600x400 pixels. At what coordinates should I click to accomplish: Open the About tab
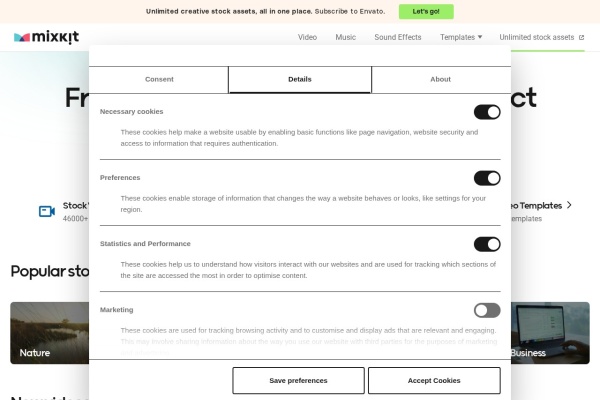(x=440, y=79)
